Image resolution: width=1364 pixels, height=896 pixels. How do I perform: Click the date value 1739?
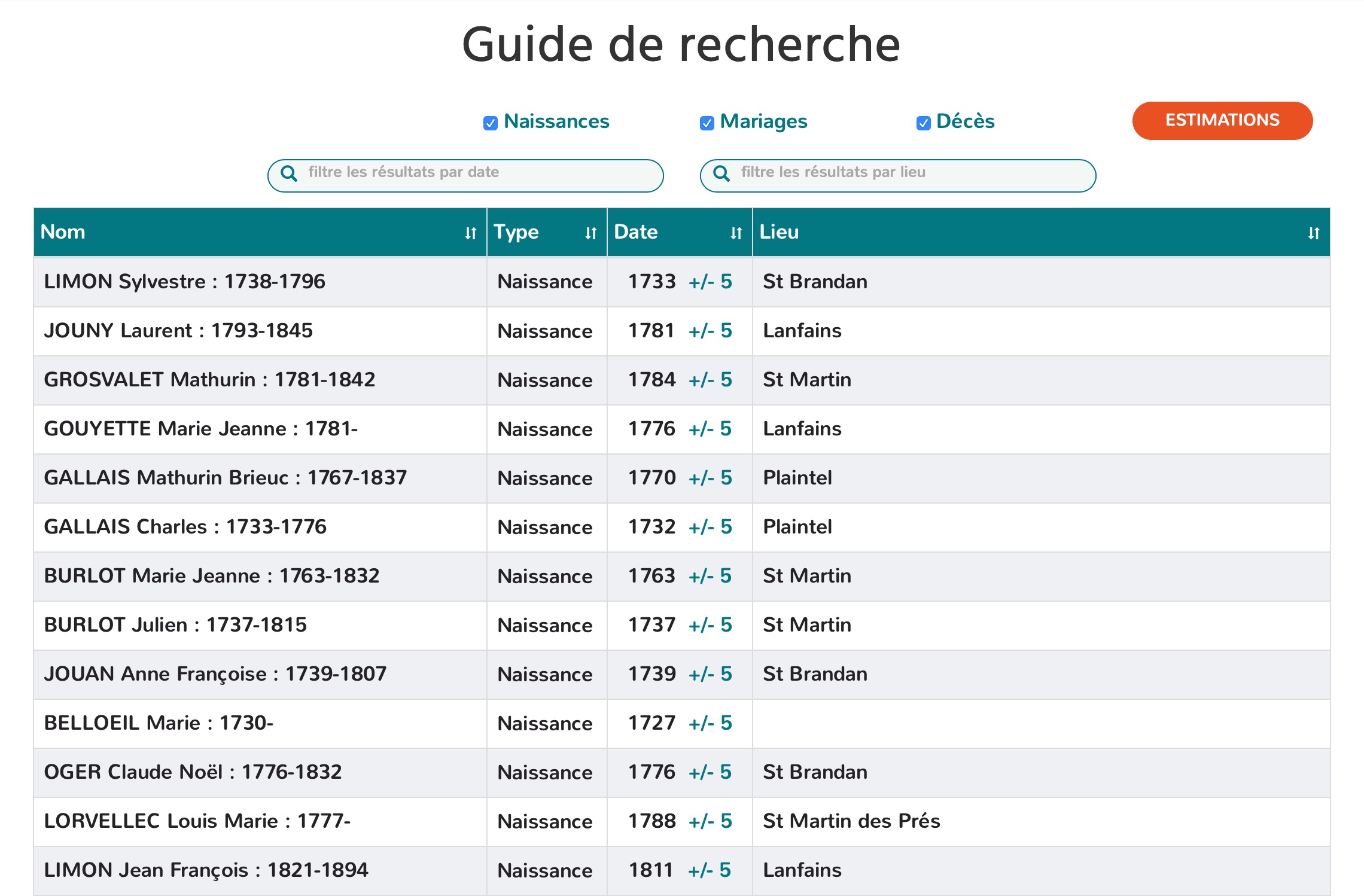[x=651, y=674]
